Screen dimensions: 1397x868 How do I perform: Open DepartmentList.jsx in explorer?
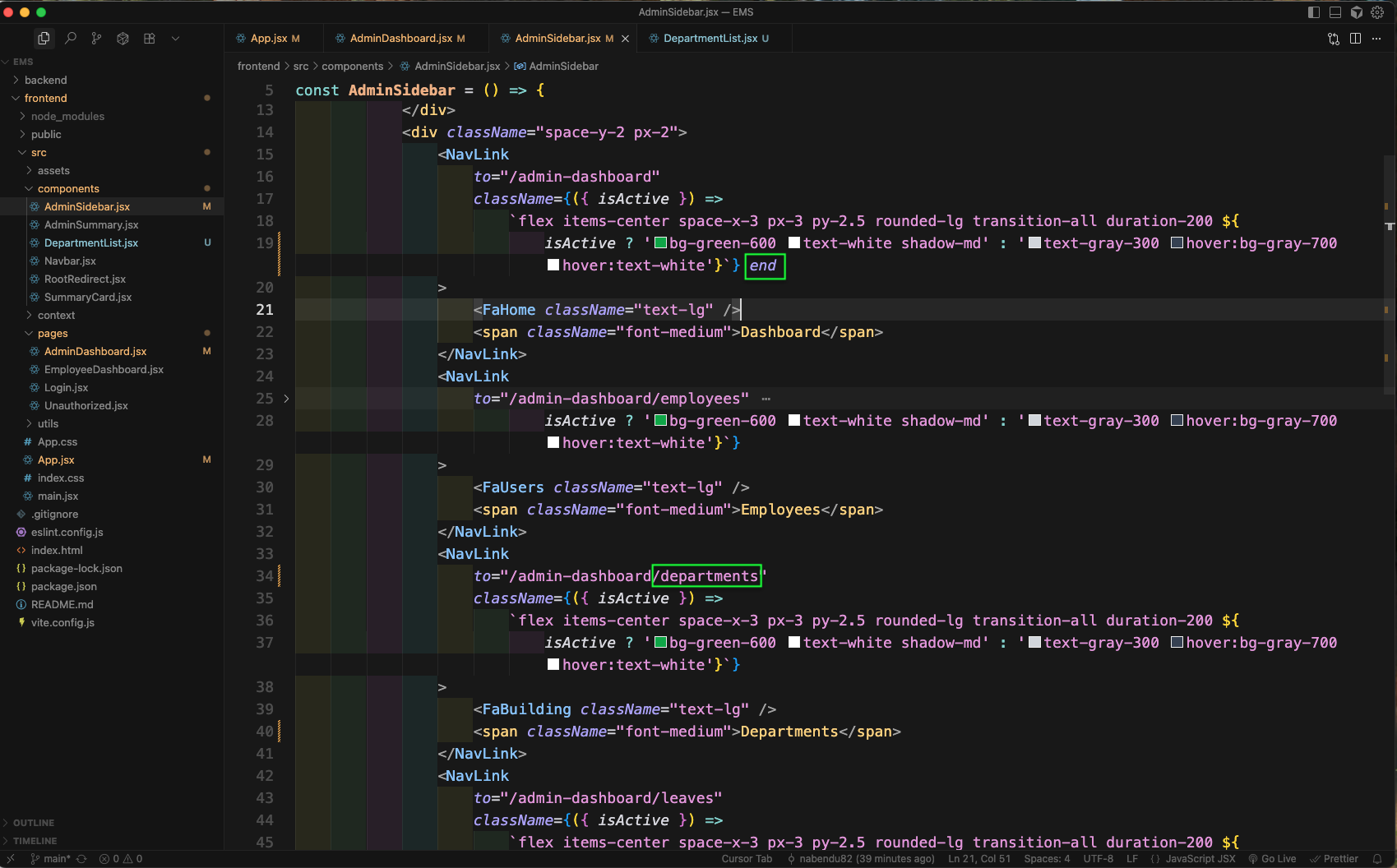point(112,242)
